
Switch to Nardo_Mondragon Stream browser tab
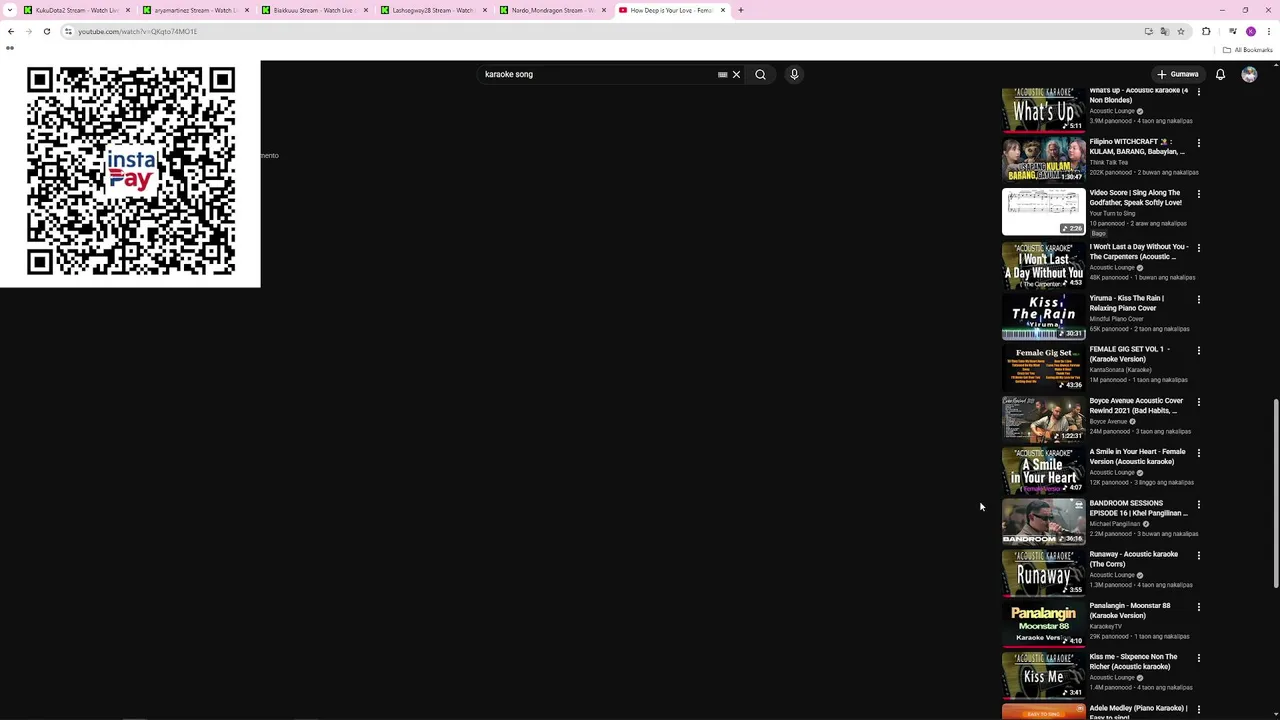tap(553, 10)
